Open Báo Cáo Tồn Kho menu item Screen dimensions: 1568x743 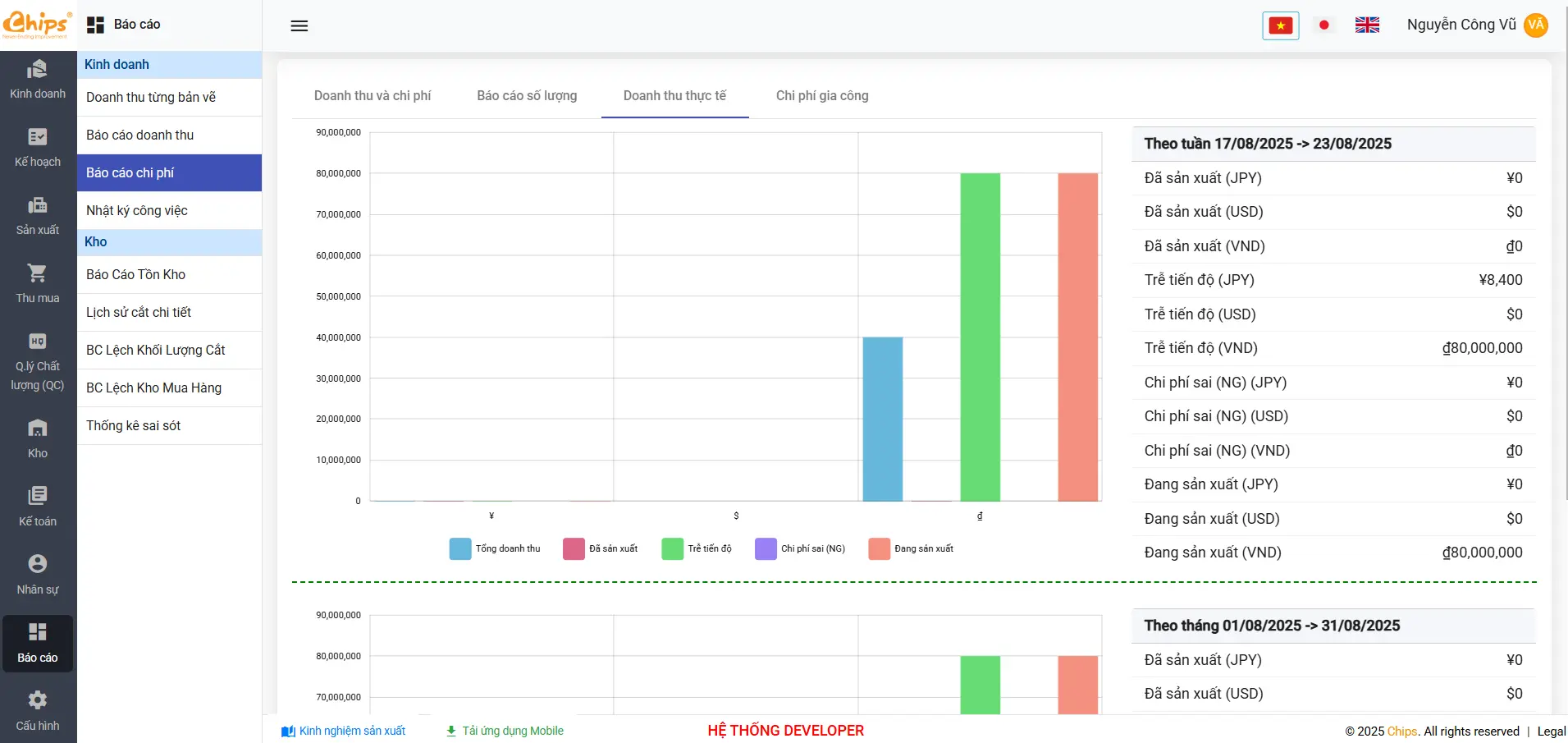pyautogui.click(x=169, y=275)
